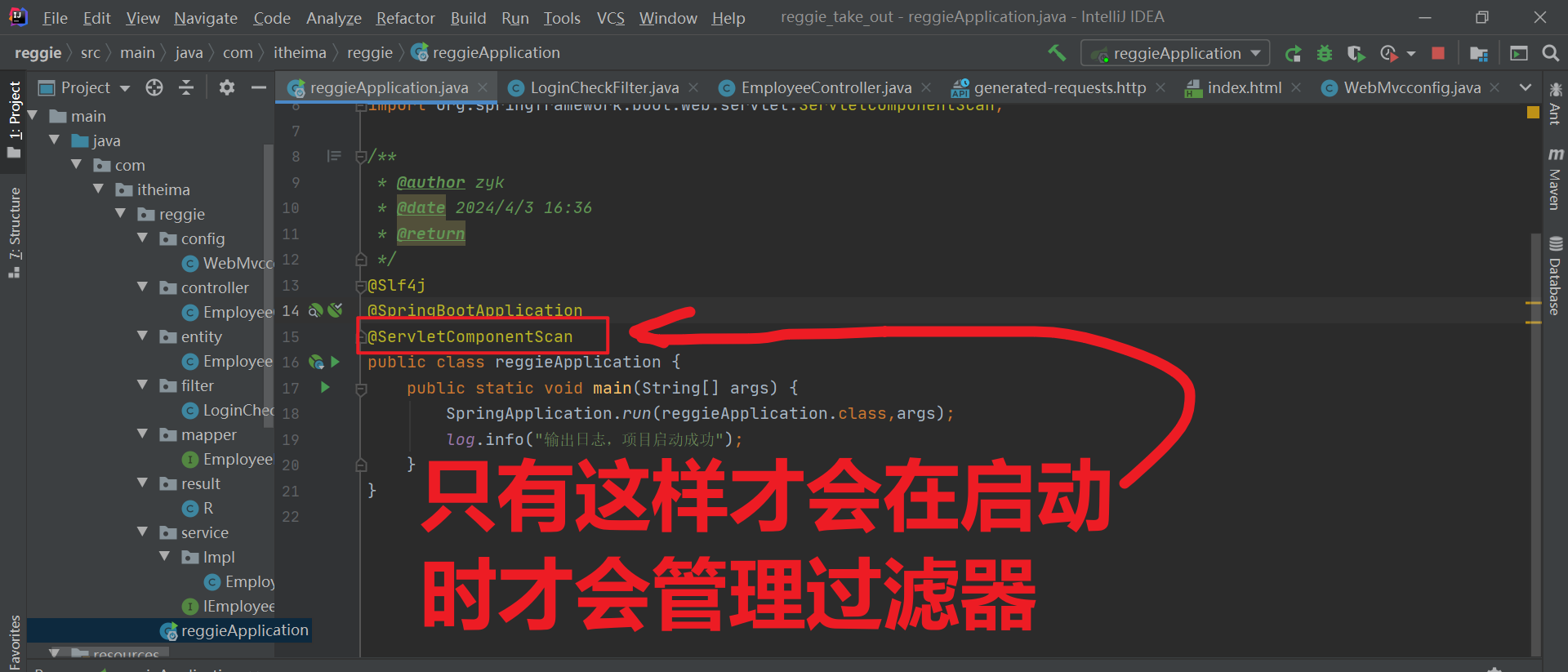Open the run configuration dropdown reggieApplication
The width and height of the screenshot is (1568, 672).
click(1175, 54)
